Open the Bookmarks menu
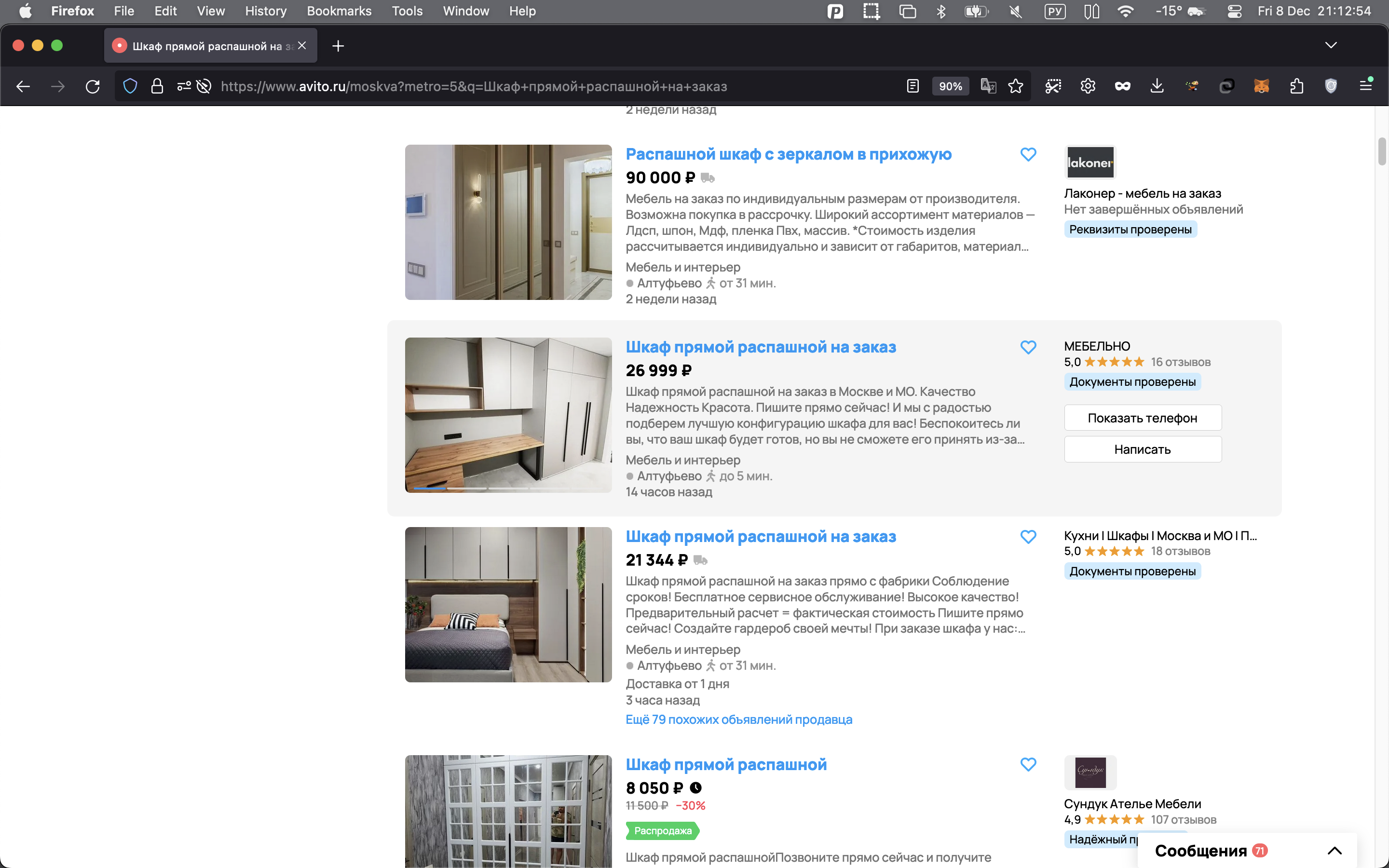The width and height of the screenshot is (1389, 868). [x=339, y=11]
